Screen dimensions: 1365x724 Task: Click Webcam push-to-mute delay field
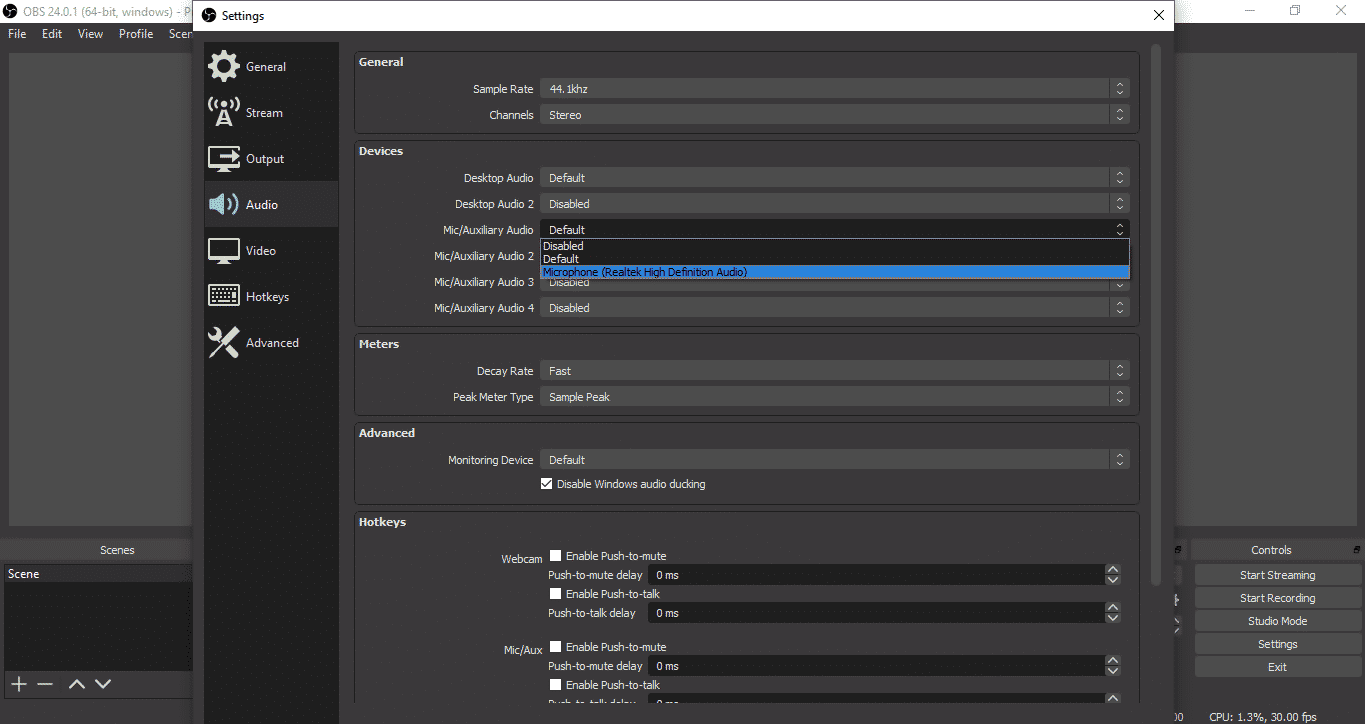[876, 575]
